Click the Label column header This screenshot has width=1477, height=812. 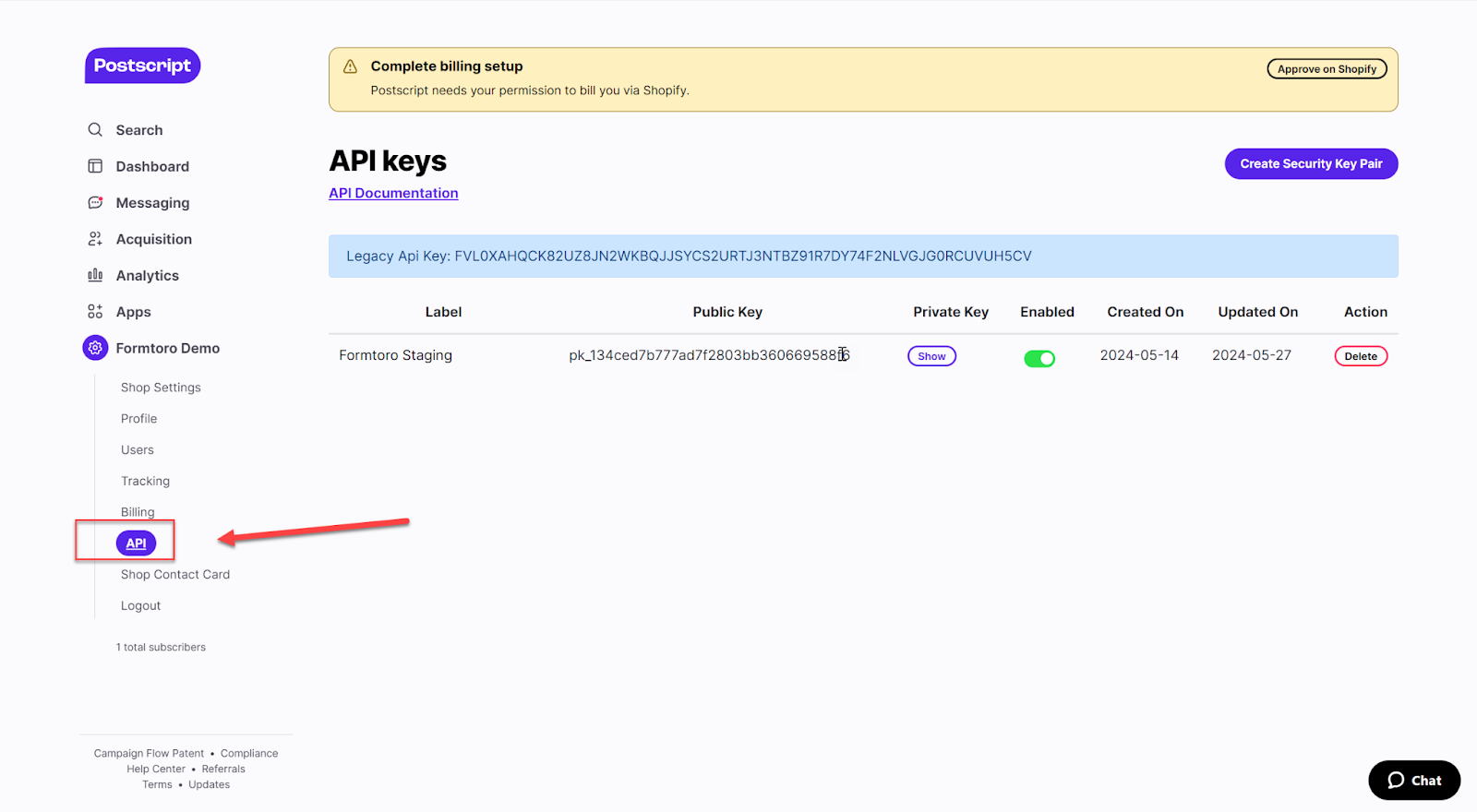443,312
